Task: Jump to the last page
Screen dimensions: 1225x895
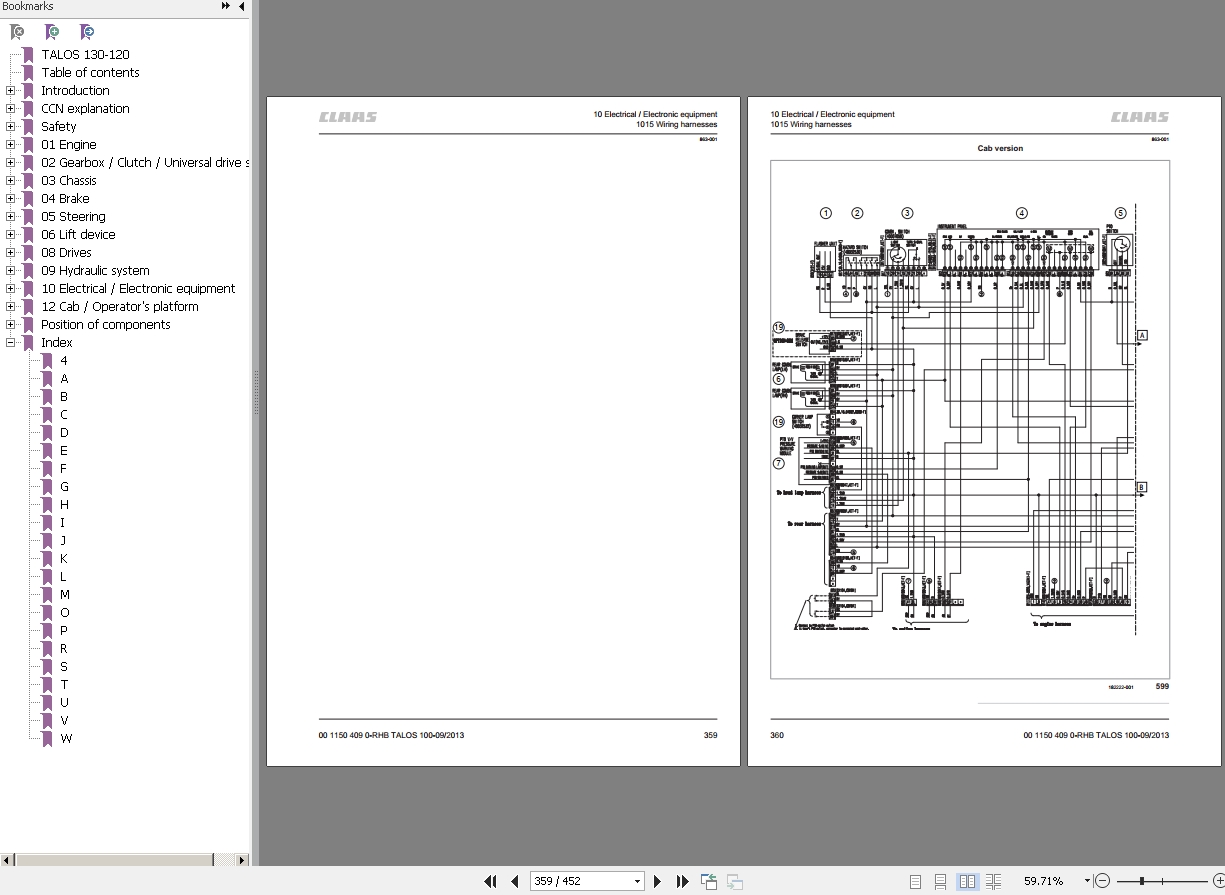Action: tap(683, 881)
